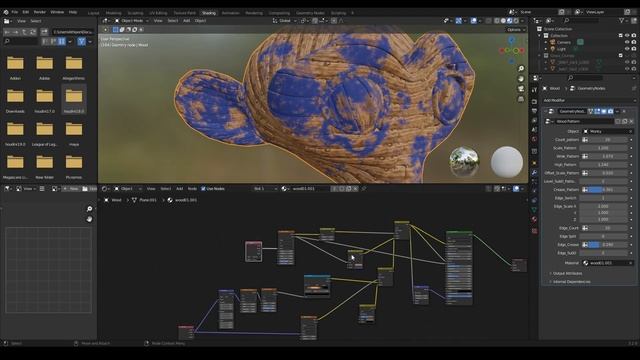Open the Add Modifier dropdown

pos(589,100)
